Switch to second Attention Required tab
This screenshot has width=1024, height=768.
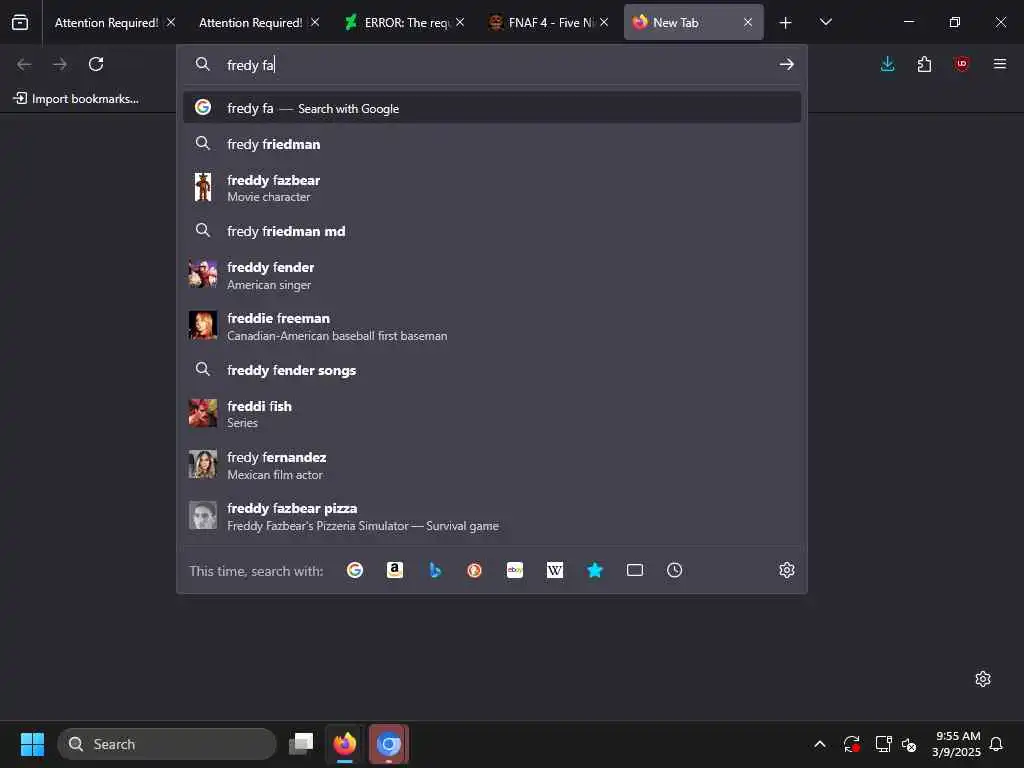tap(250, 23)
